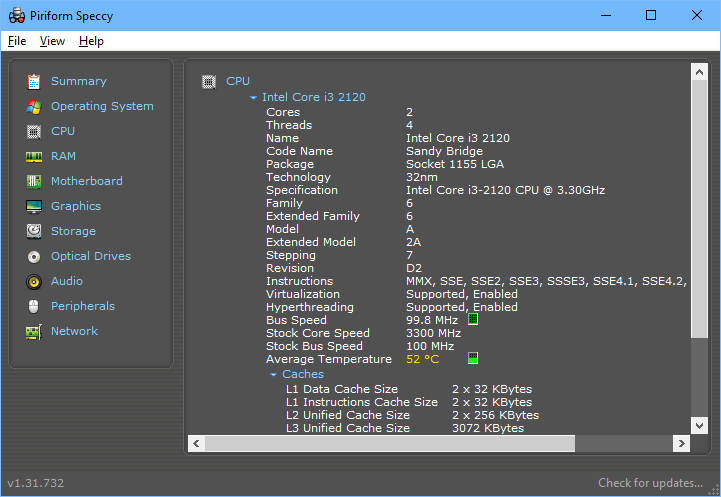The height and width of the screenshot is (497, 721).
Task: Click the Average Temperature 52 °C reading
Action: 423,359
